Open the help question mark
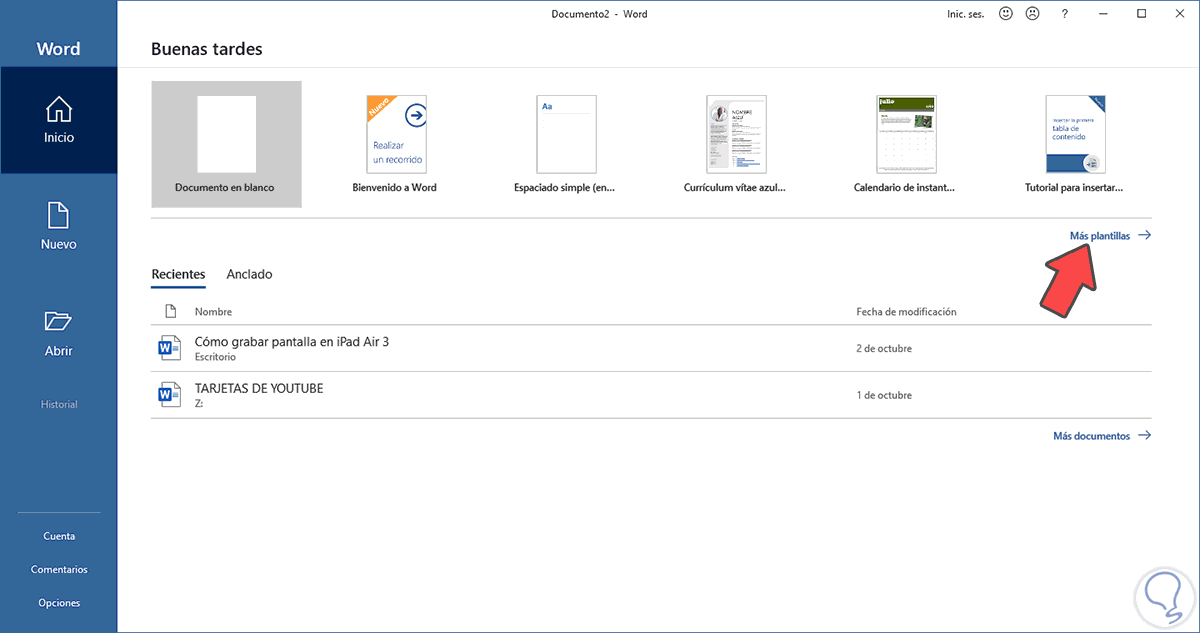 (x=1064, y=14)
